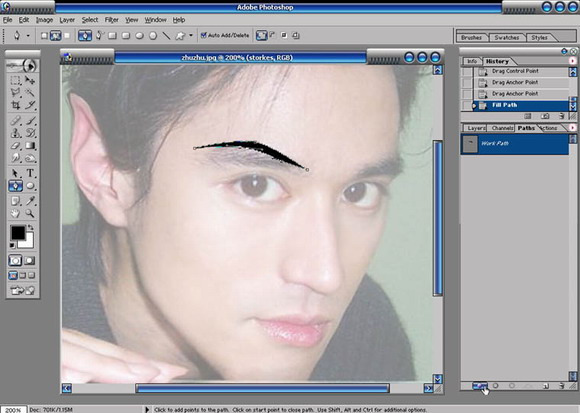Viewport: 580px width, 413px height.
Task: Click the foreground black color swatch
Action: [x=17, y=233]
